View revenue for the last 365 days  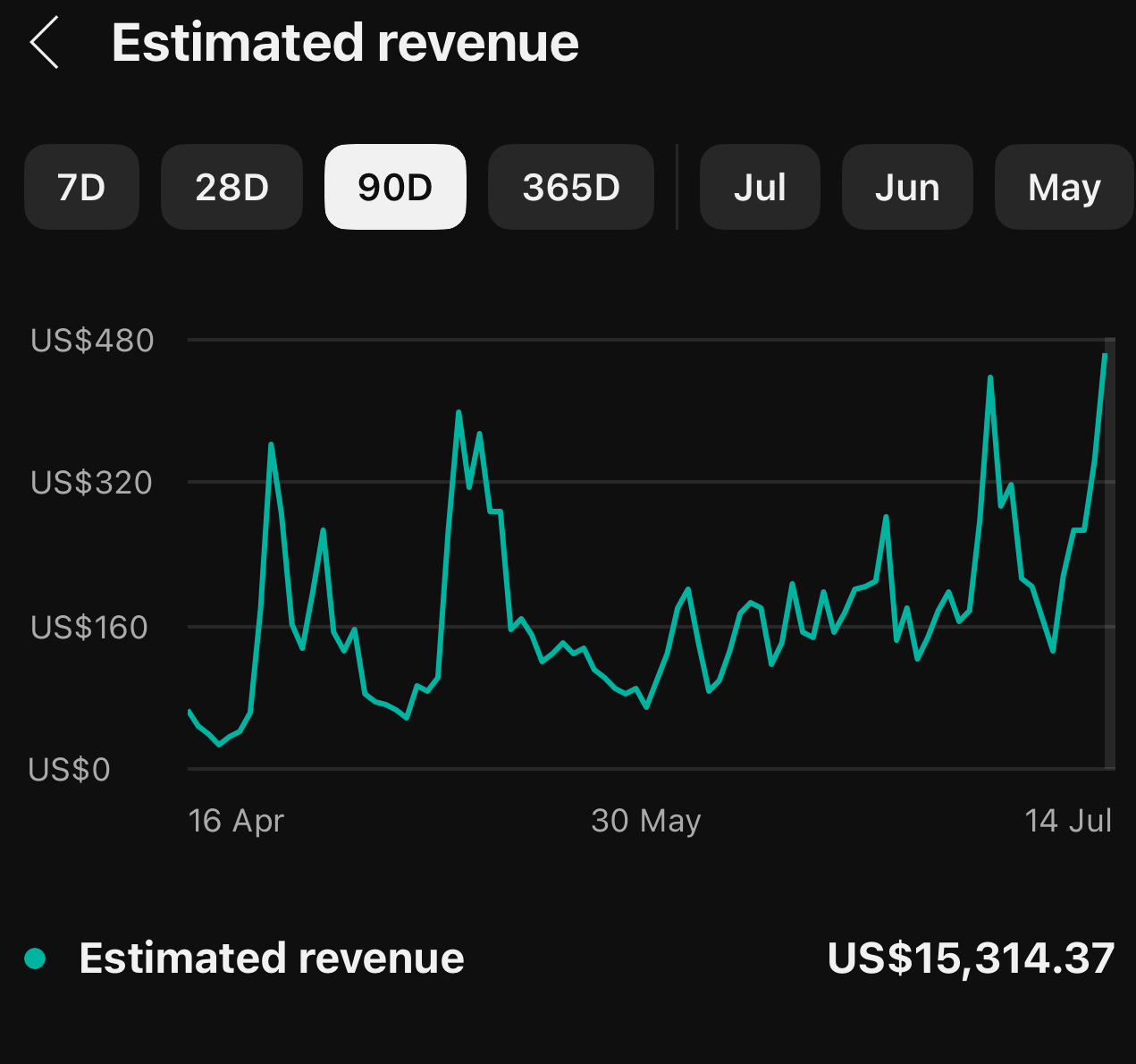pyautogui.click(x=570, y=187)
